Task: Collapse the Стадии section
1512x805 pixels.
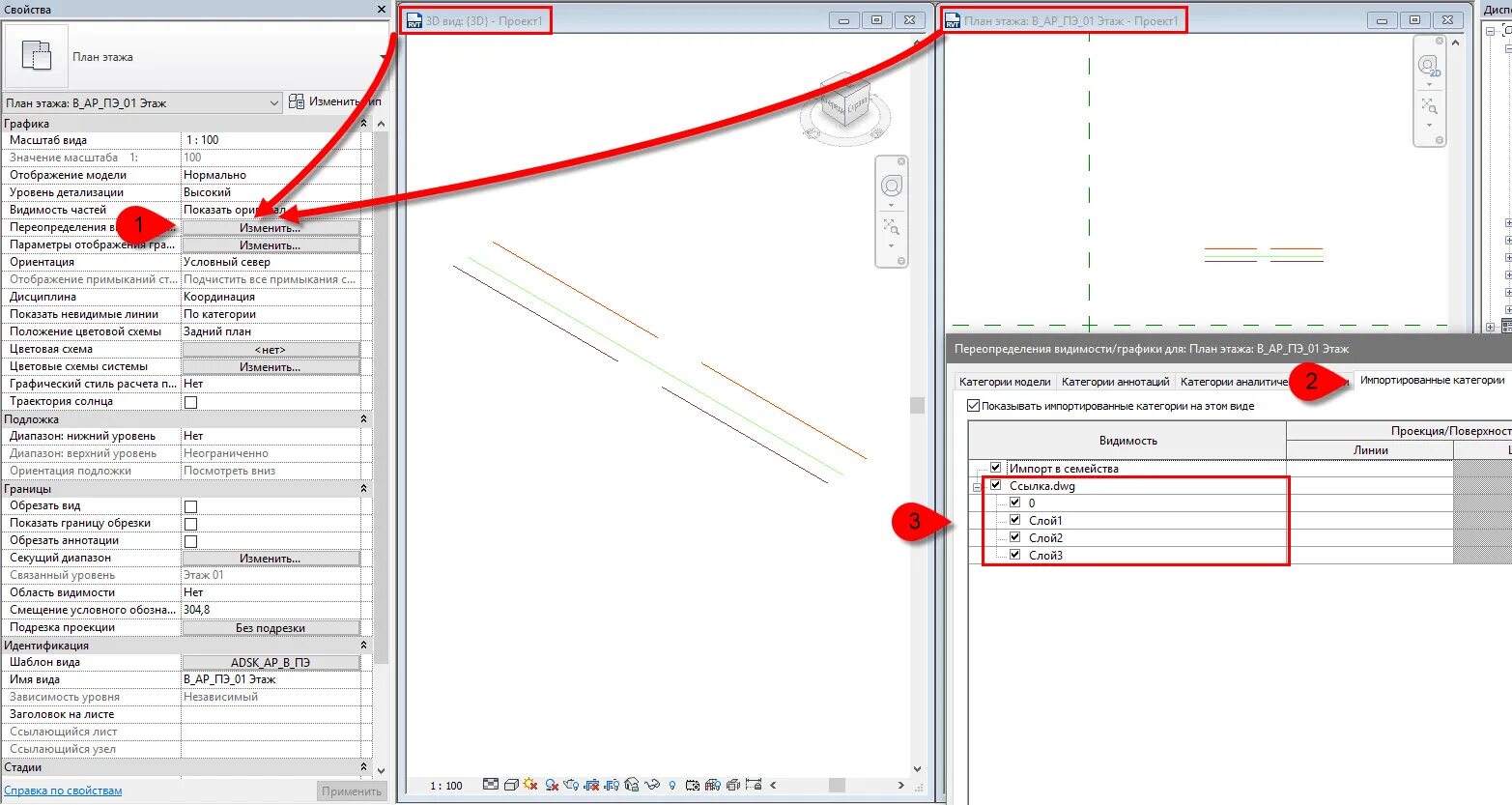Action: [x=364, y=767]
